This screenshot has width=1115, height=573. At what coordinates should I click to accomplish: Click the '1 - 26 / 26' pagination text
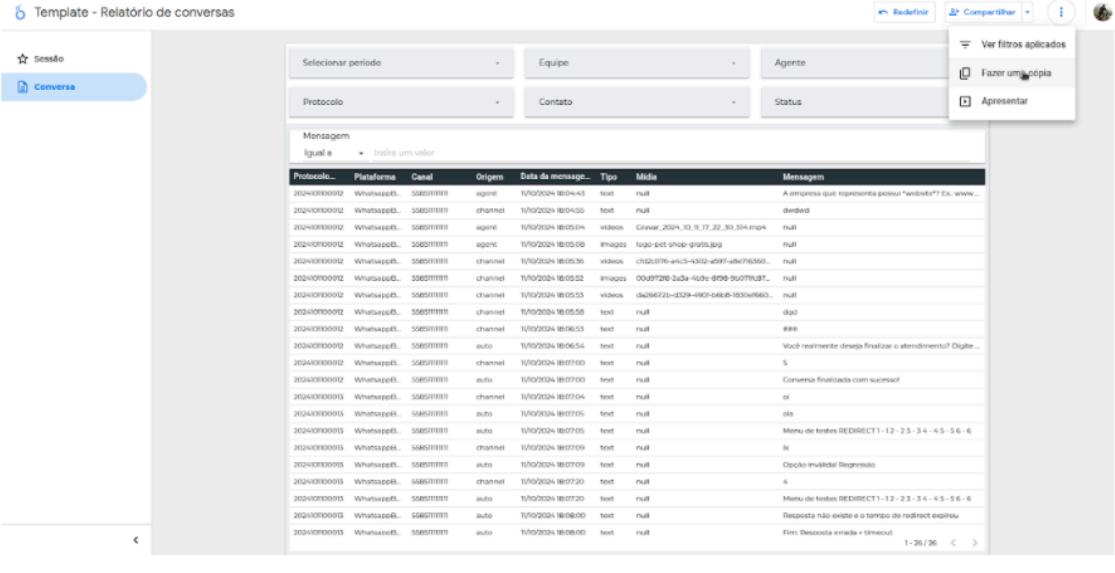pos(920,542)
